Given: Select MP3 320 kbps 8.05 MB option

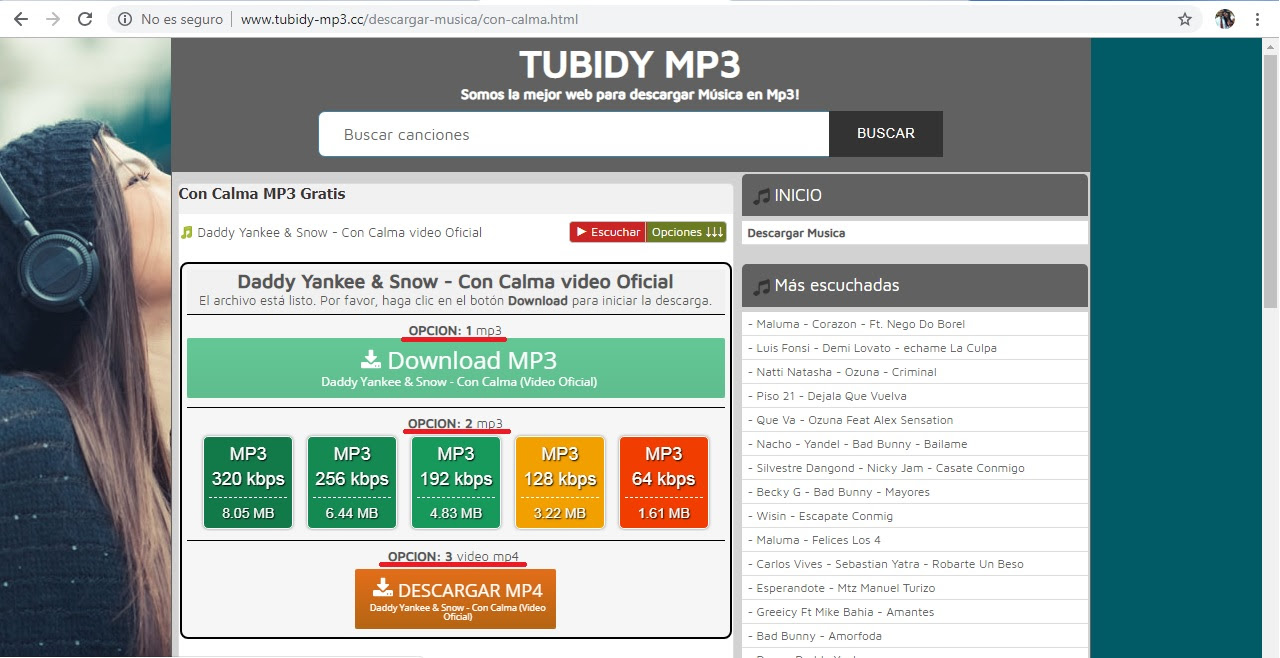Looking at the screenshot, I should tap(248, 482).
